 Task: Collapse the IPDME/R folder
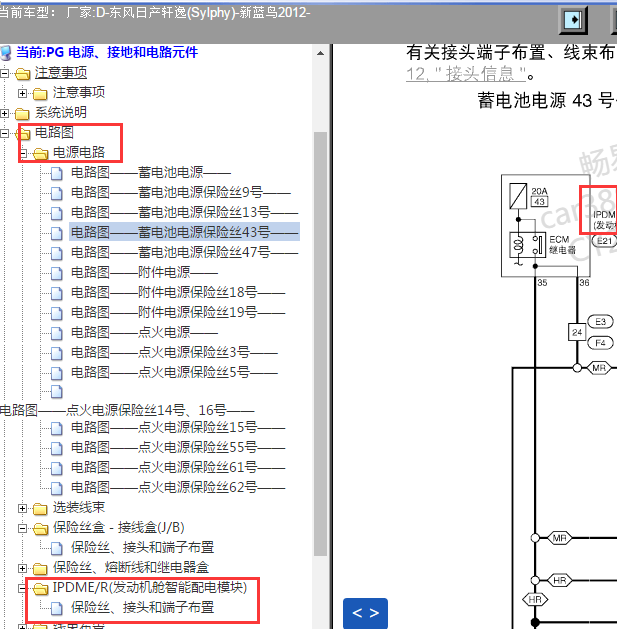click(22, 588)
